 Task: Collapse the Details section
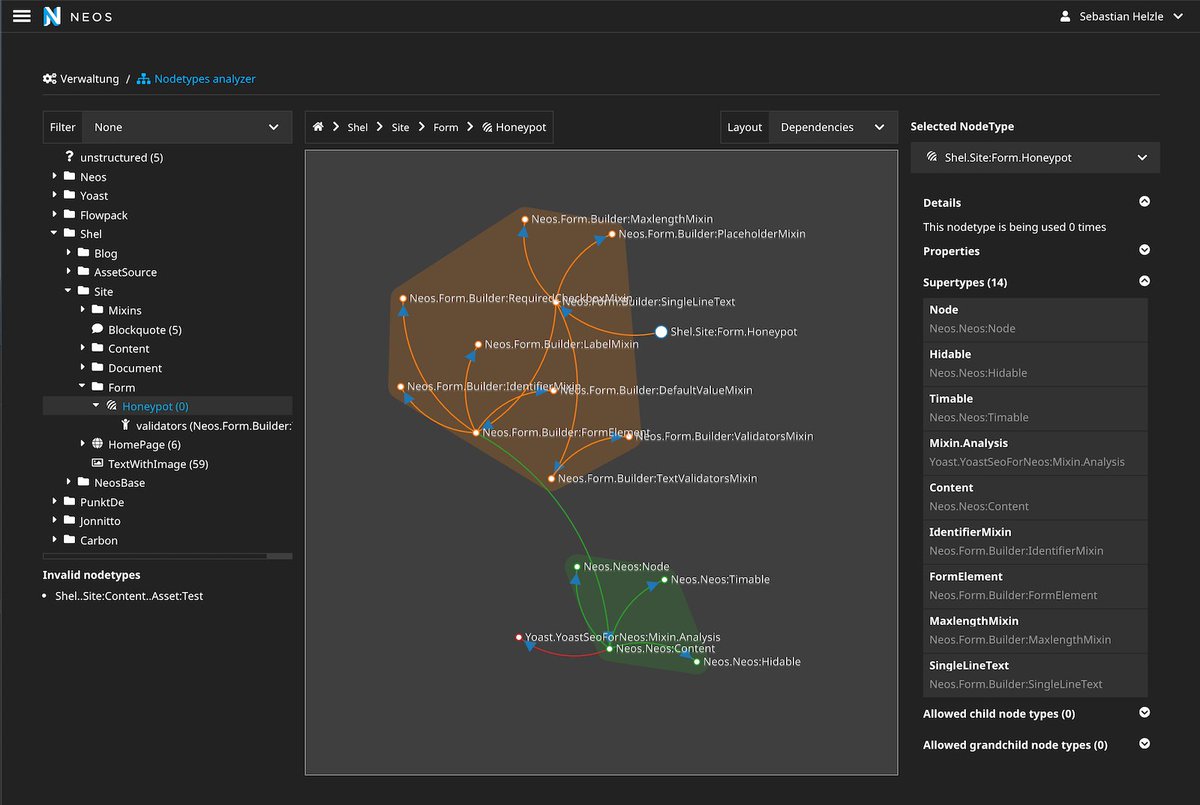pos(1145,202)
